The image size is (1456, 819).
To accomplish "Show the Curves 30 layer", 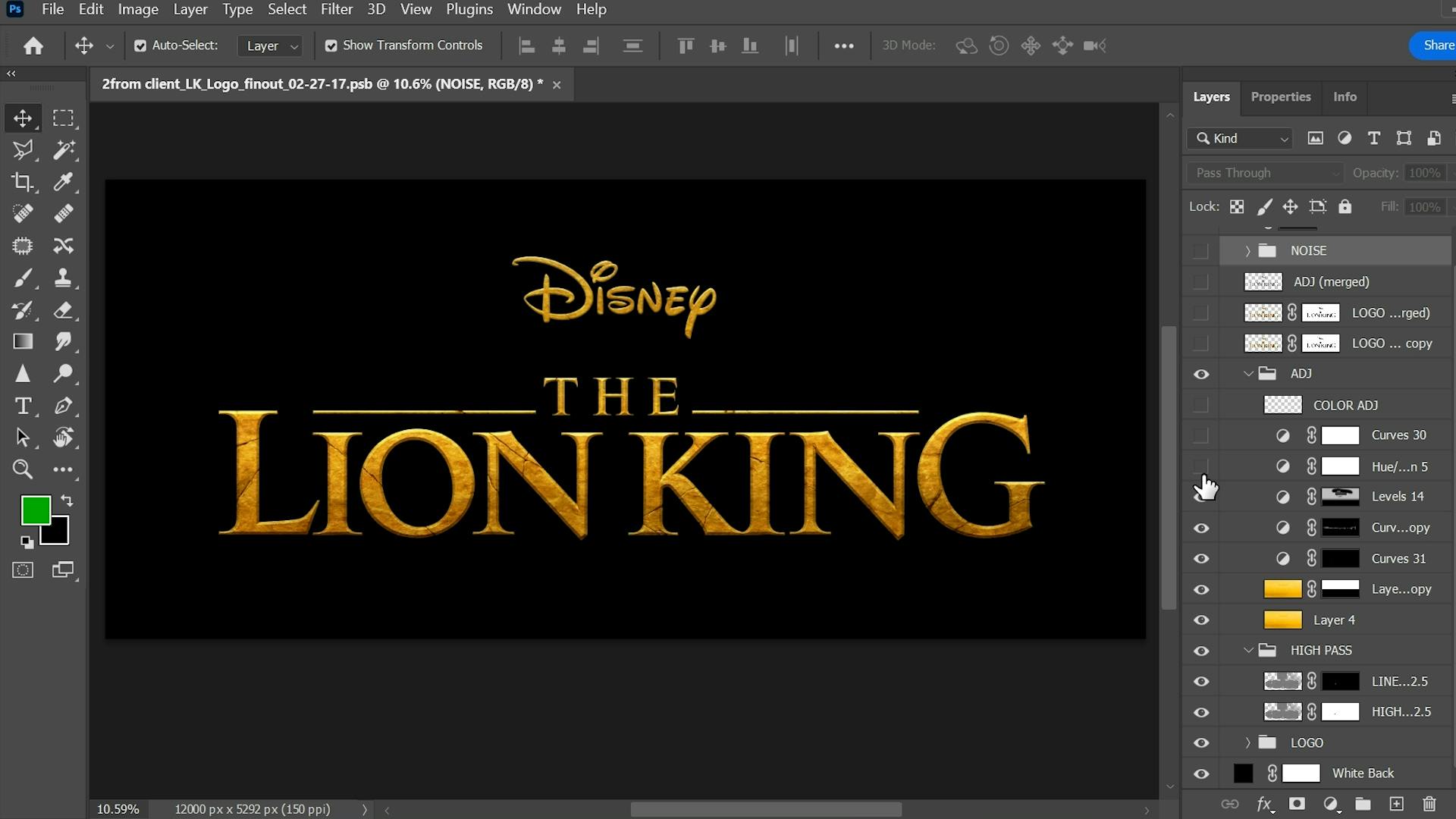I will click(x=1200, y=436).
